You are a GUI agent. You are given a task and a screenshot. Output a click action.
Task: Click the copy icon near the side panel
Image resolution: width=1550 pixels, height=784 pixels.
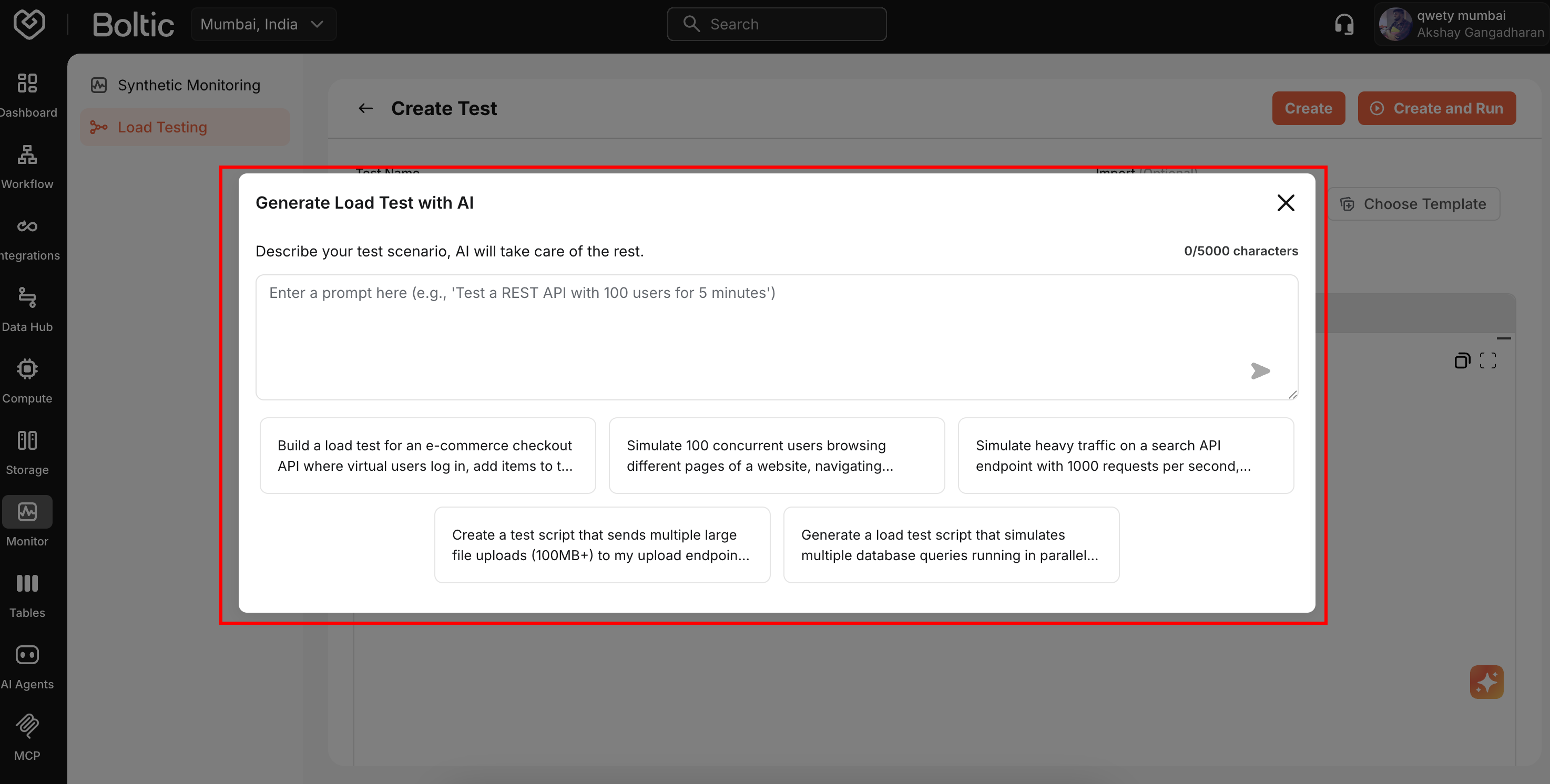[1461, 361]
